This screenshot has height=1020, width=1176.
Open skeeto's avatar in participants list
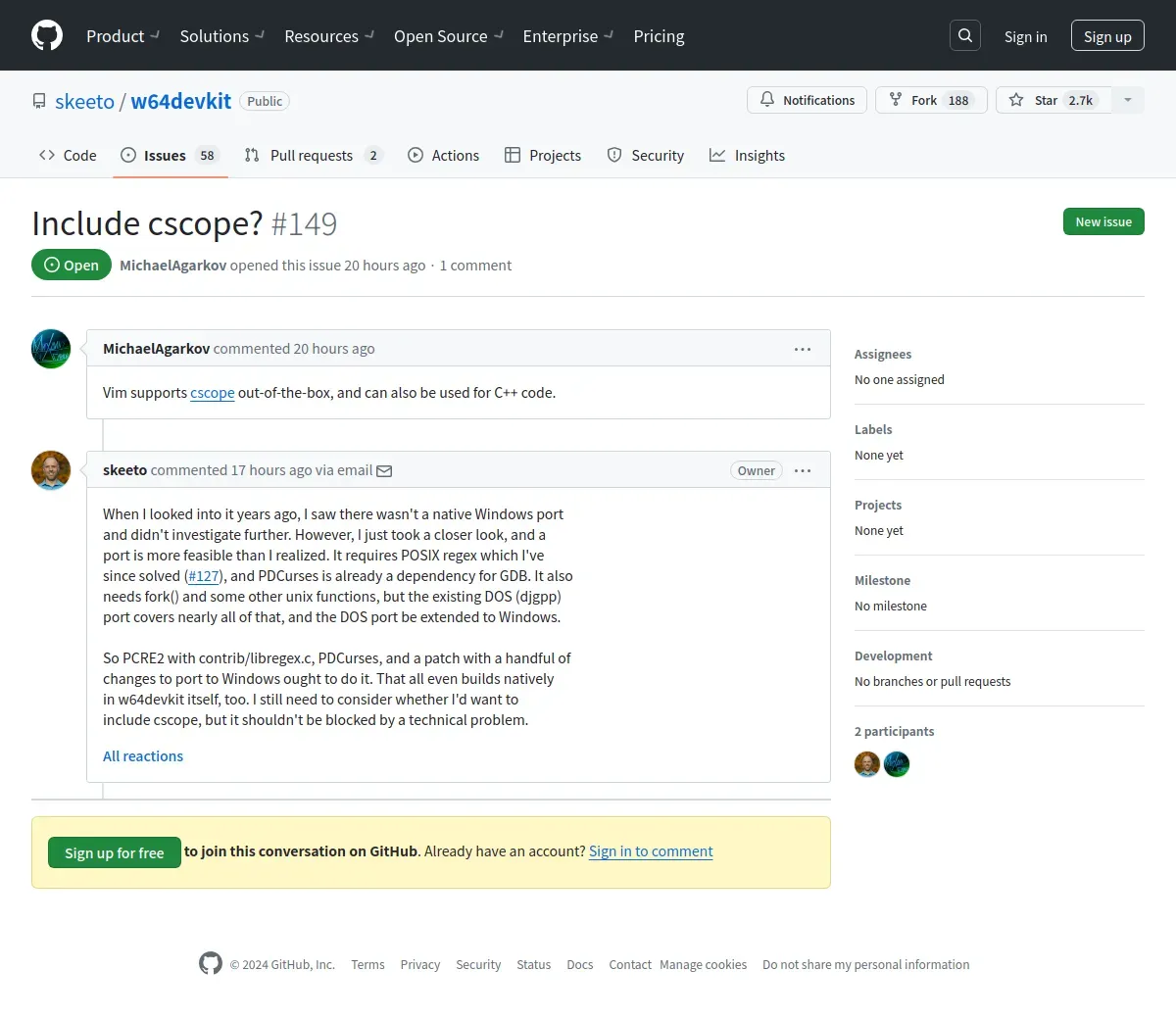tap(867, 764)
